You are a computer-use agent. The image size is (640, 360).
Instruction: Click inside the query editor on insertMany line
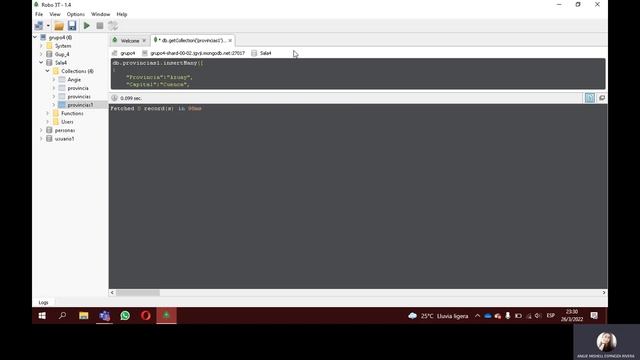pyautogui.click(x=158, y=63)
